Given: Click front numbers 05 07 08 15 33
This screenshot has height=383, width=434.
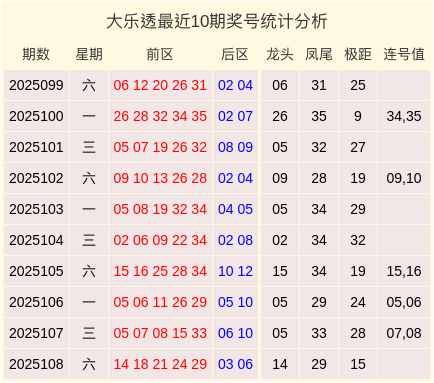Looking at the screenshot, I should pyautogui.click(x=160, y=333).
